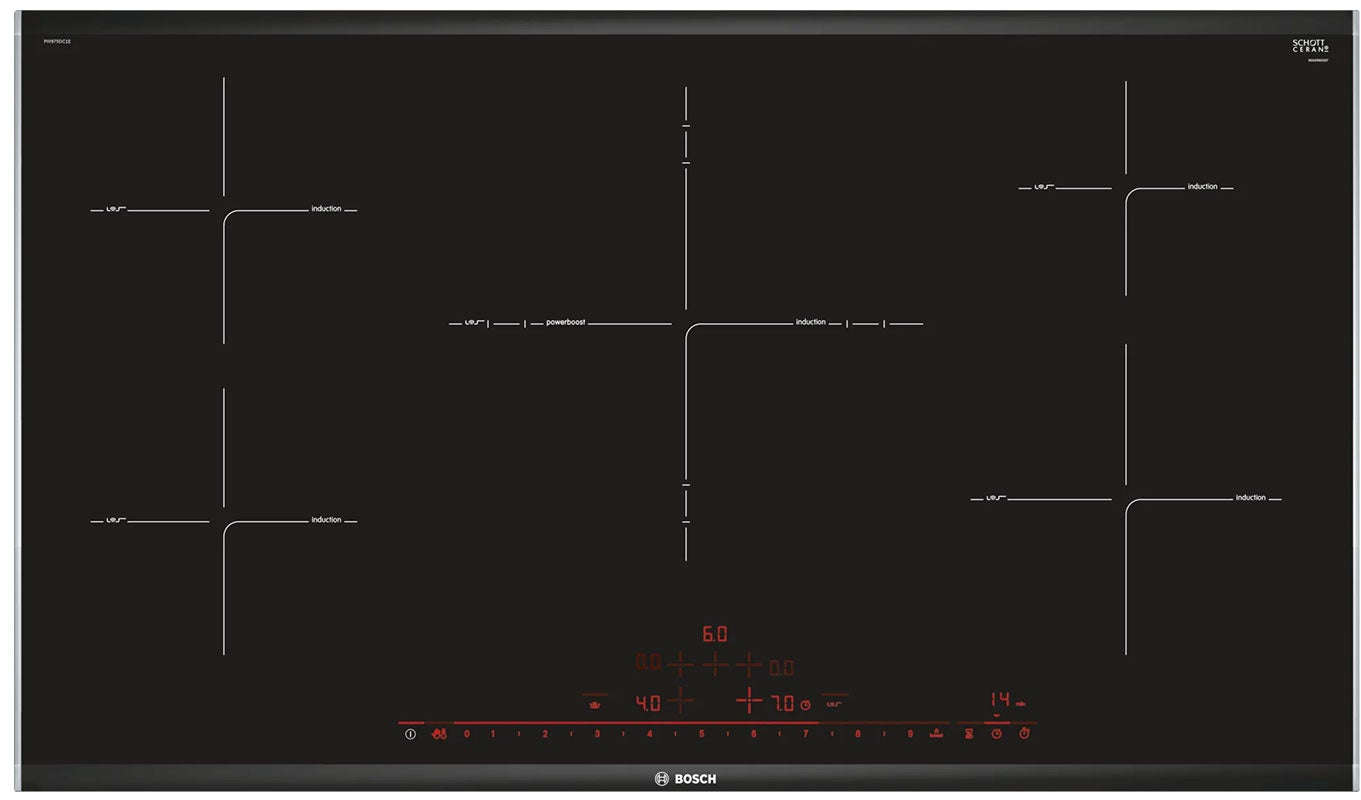Tap the 1.4 timer display

(x=1000, y=699)
